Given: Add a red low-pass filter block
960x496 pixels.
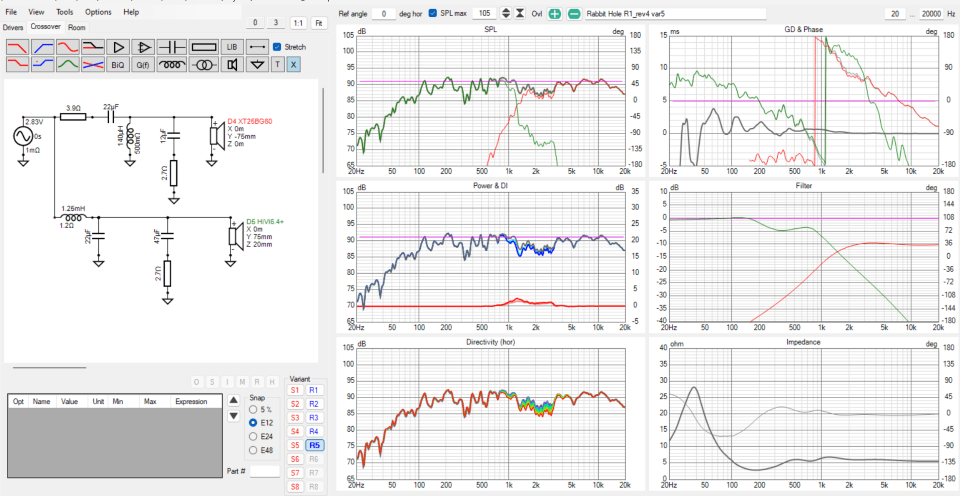Looking at the screenshot, I should 17,47.
